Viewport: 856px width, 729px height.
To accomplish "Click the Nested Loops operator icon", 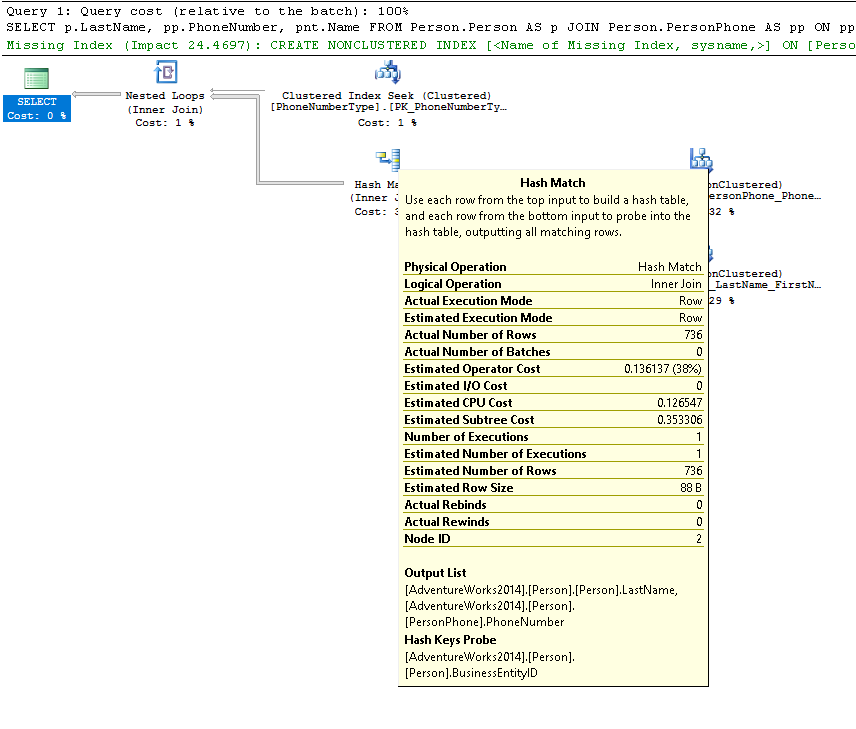I will (165, 73).
